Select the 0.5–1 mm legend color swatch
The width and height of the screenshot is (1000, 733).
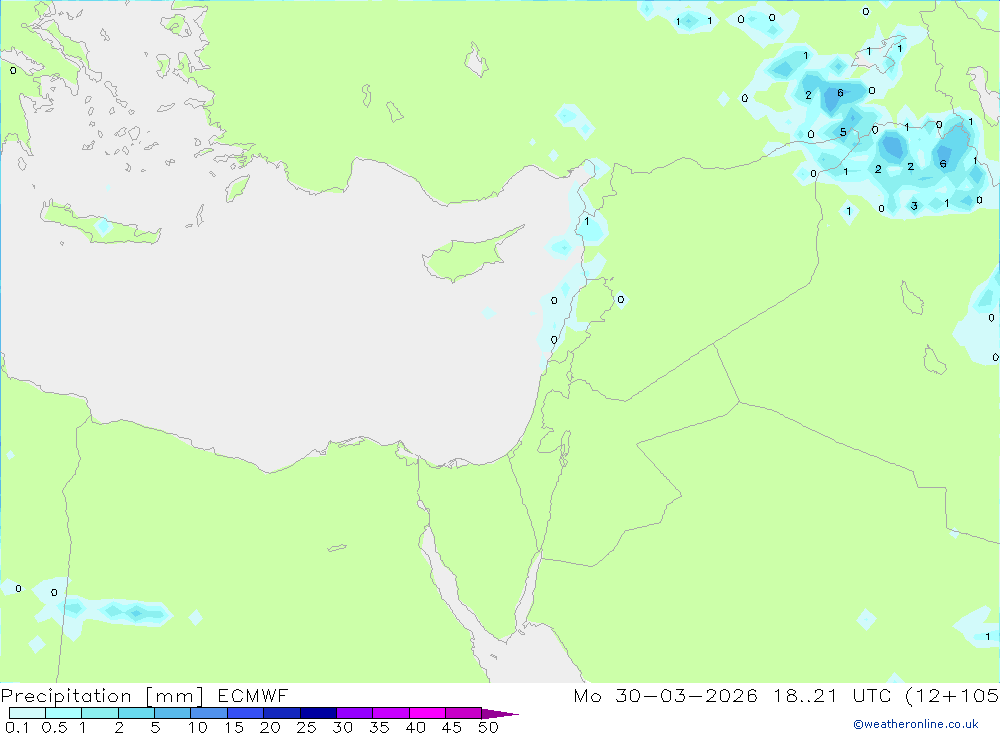click(64, 713)
